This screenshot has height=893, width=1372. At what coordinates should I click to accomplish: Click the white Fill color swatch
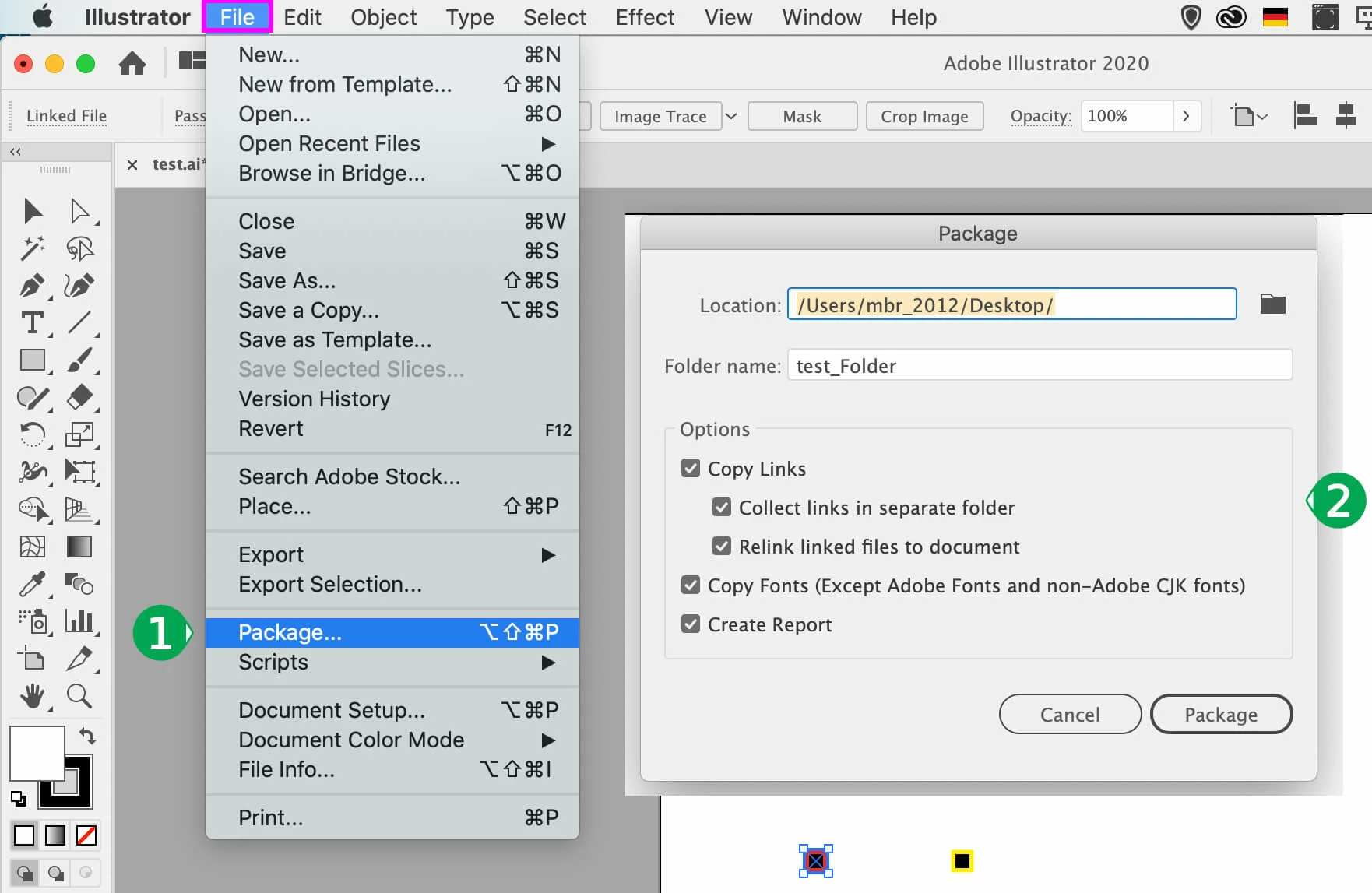pyautogui.click(x=37, y=753)
